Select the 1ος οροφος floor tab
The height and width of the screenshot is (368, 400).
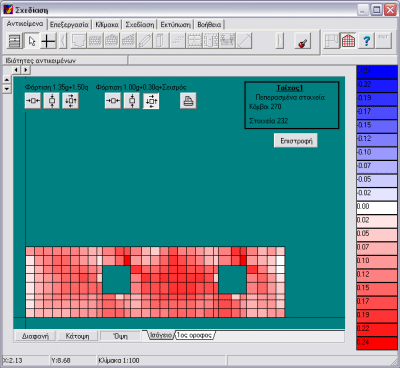click(194, 335)
